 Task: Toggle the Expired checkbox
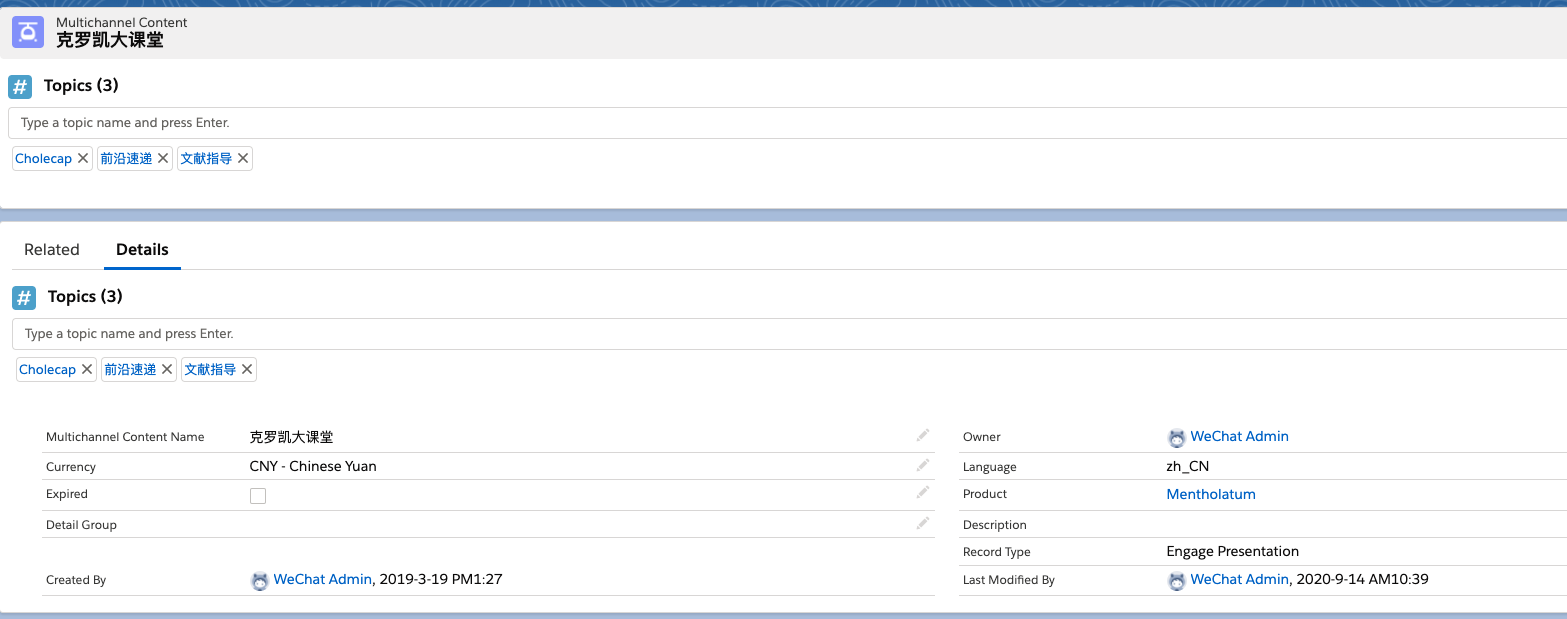(x=258, y=495)
